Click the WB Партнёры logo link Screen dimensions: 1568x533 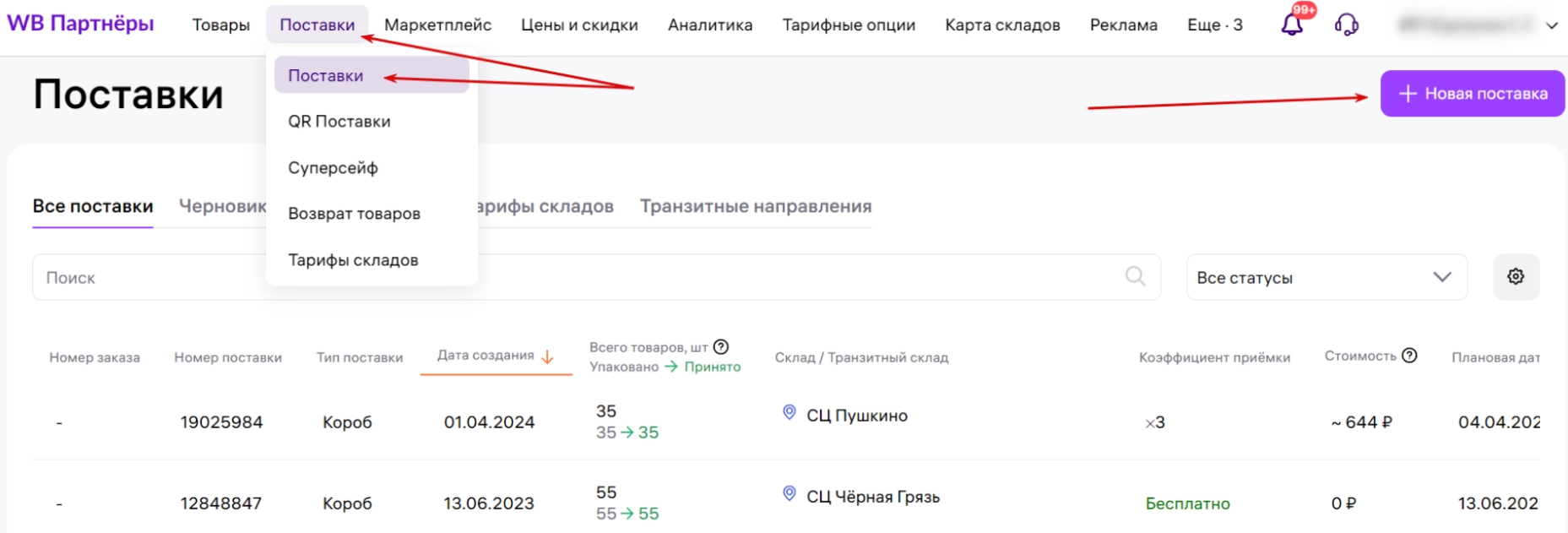[80, 24]
